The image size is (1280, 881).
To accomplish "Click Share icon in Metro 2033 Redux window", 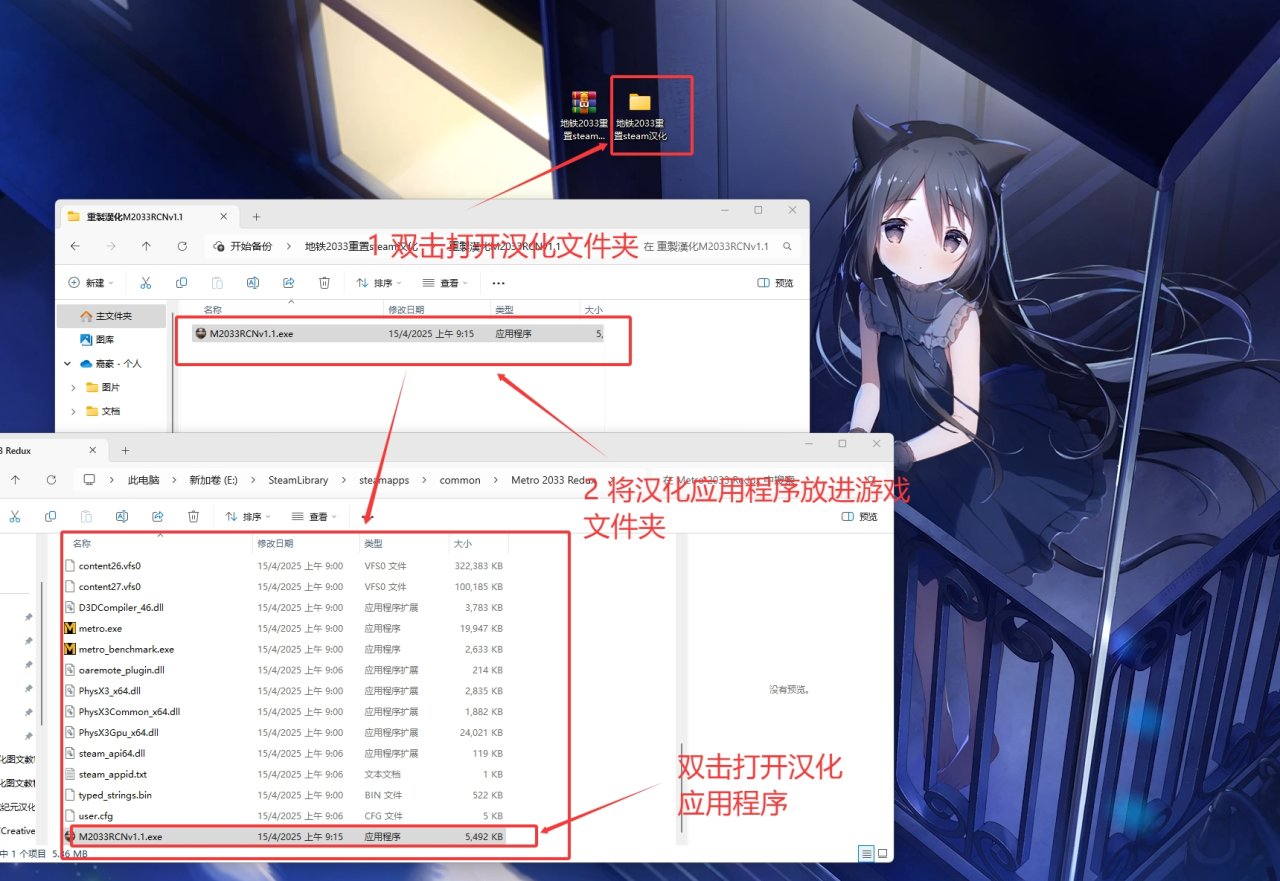I will 158,516.
